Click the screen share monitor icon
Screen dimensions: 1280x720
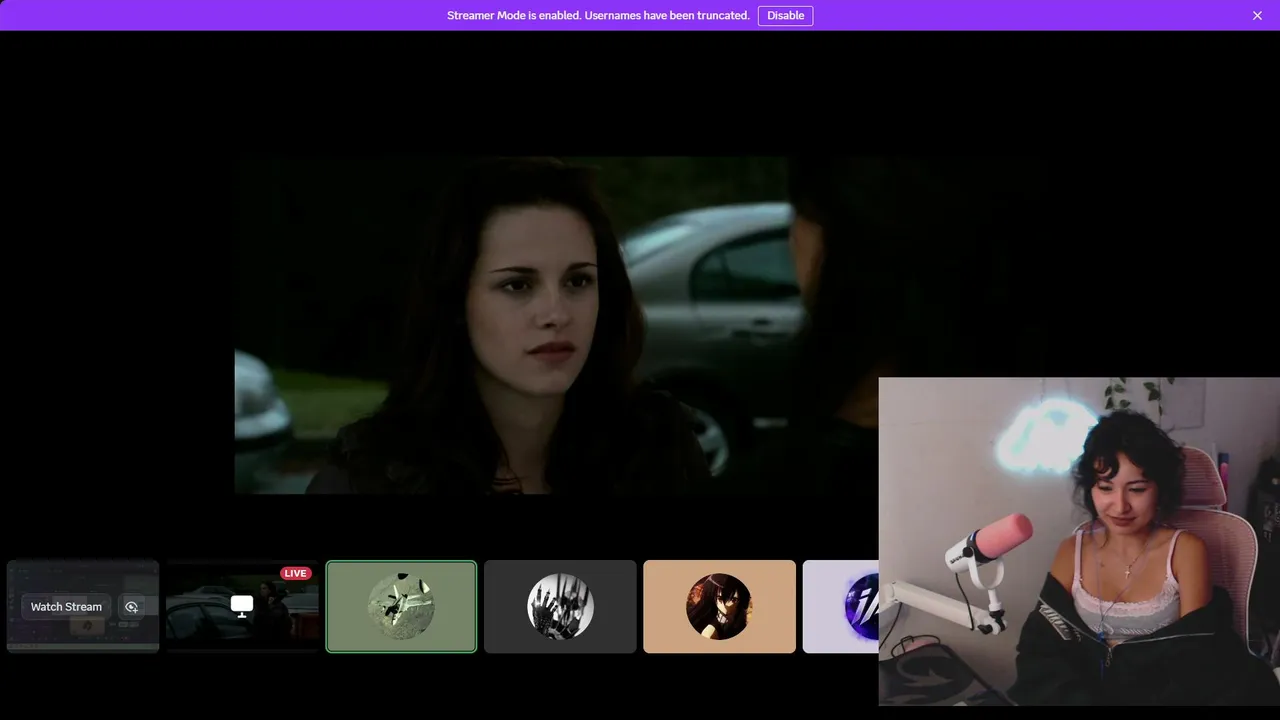pyautogui.click(x=242, y=606)
